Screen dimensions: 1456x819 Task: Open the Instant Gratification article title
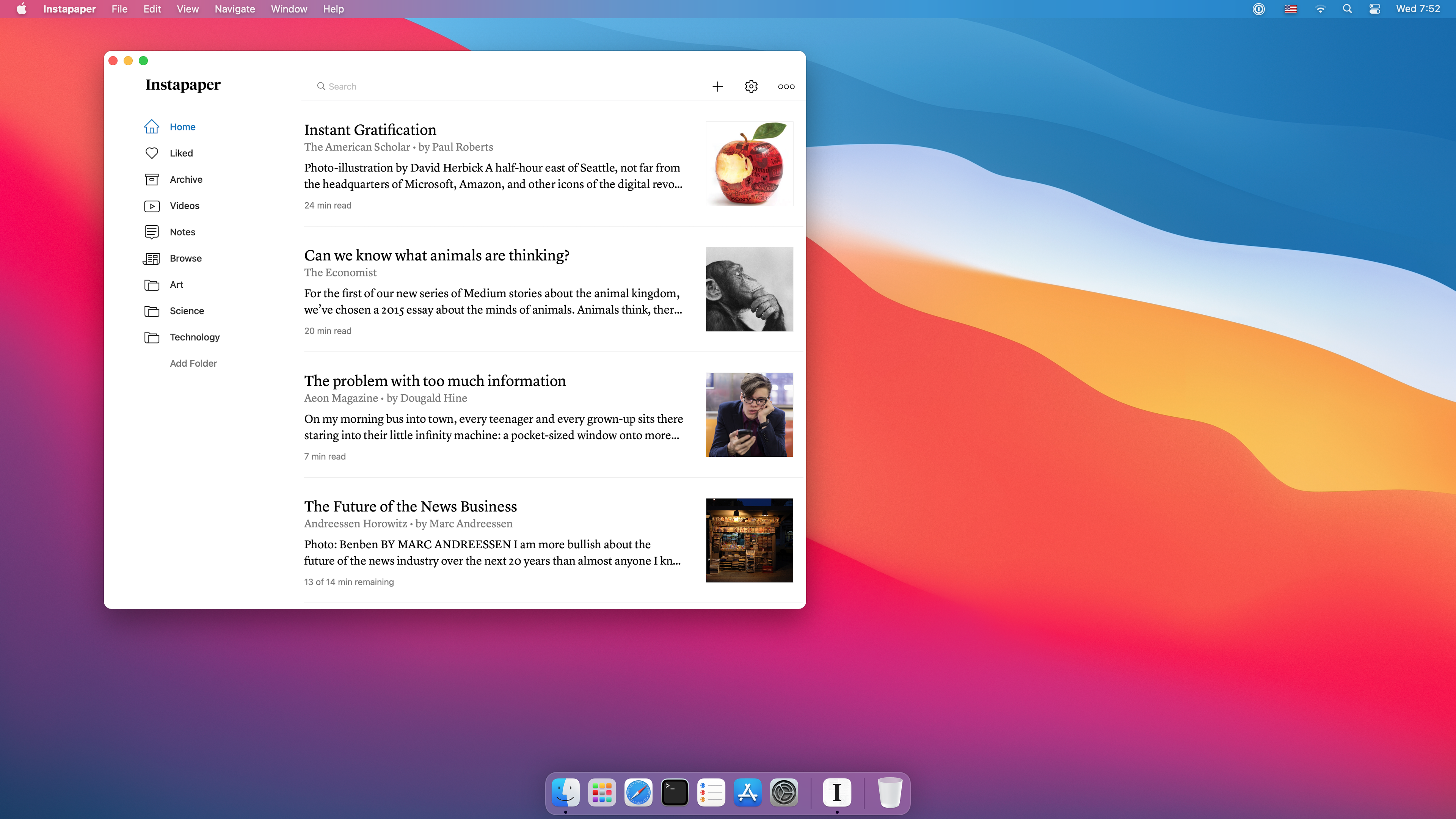[370, 129]
